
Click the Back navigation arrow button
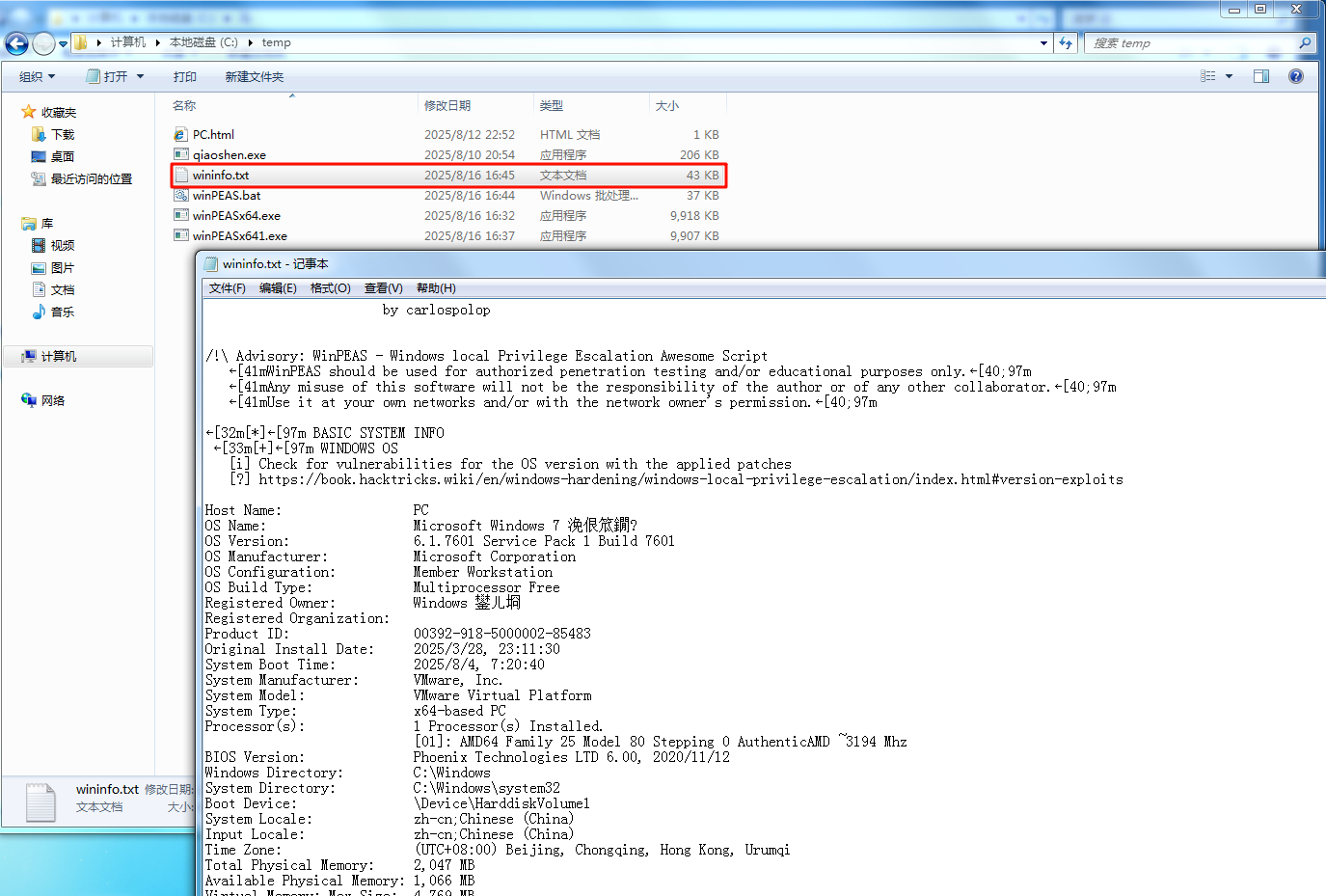point(16,43)
